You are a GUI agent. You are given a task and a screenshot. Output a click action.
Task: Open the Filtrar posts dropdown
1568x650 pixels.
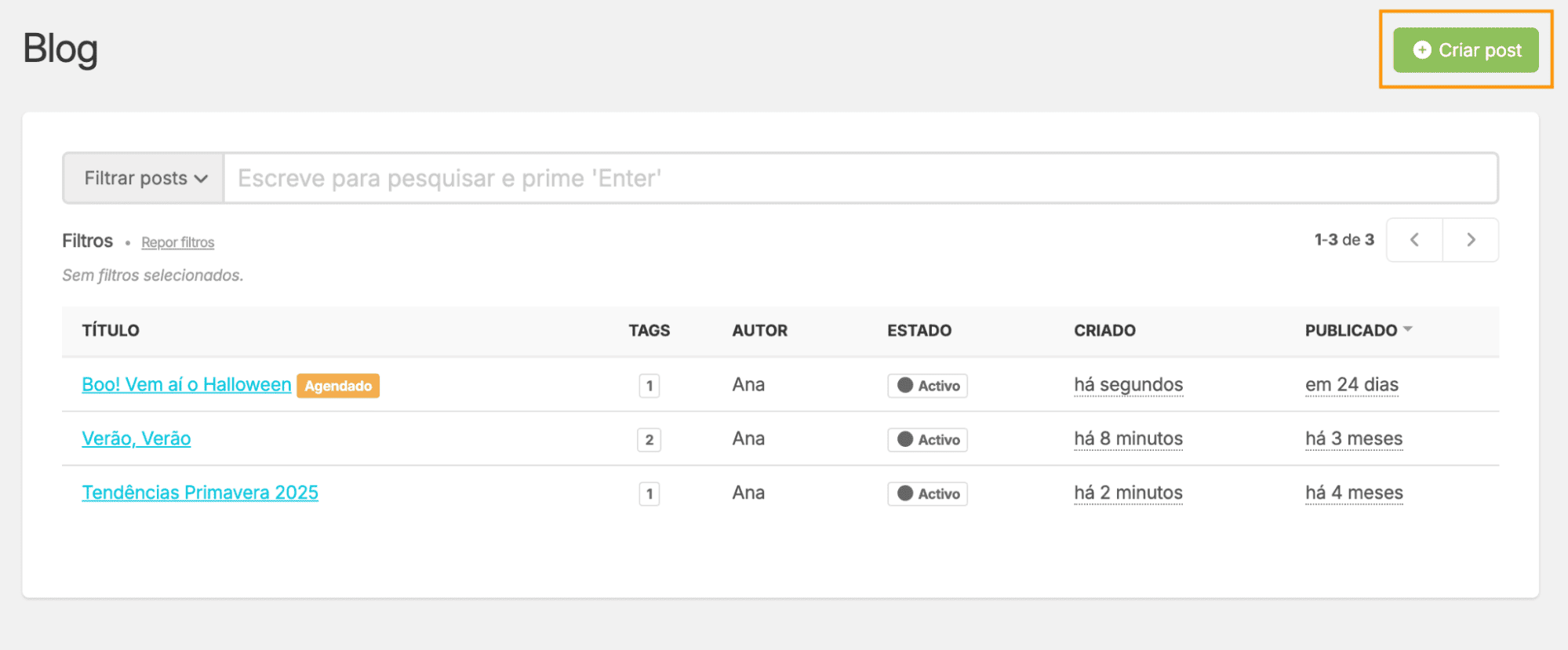click(x=144, y=178)
